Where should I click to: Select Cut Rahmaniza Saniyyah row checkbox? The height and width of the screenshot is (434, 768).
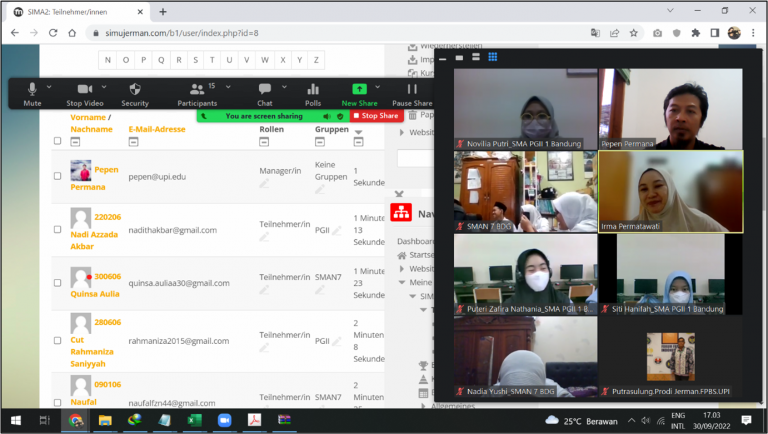(57, 340)
